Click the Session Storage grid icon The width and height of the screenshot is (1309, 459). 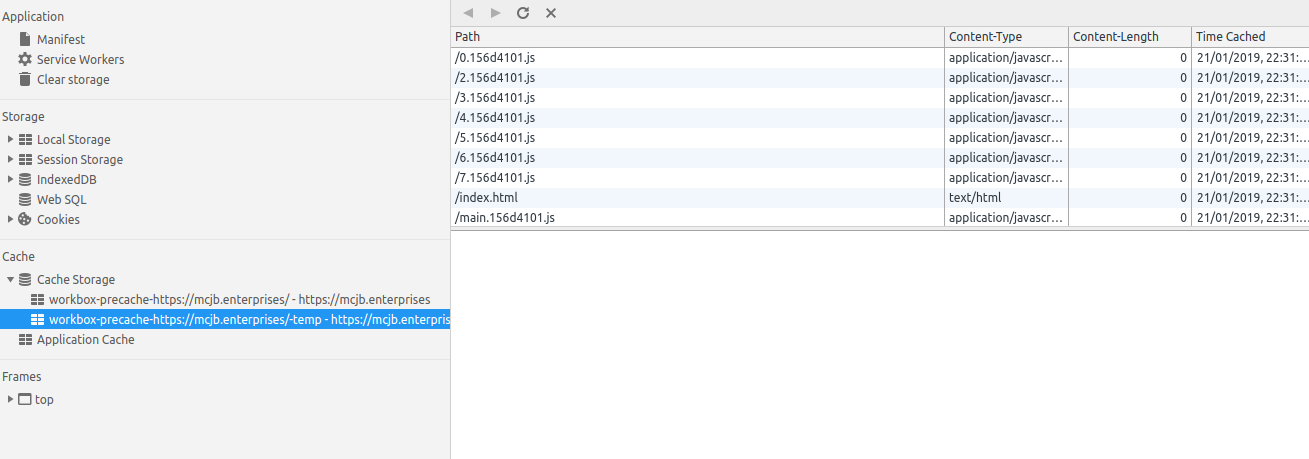[25, 159]
